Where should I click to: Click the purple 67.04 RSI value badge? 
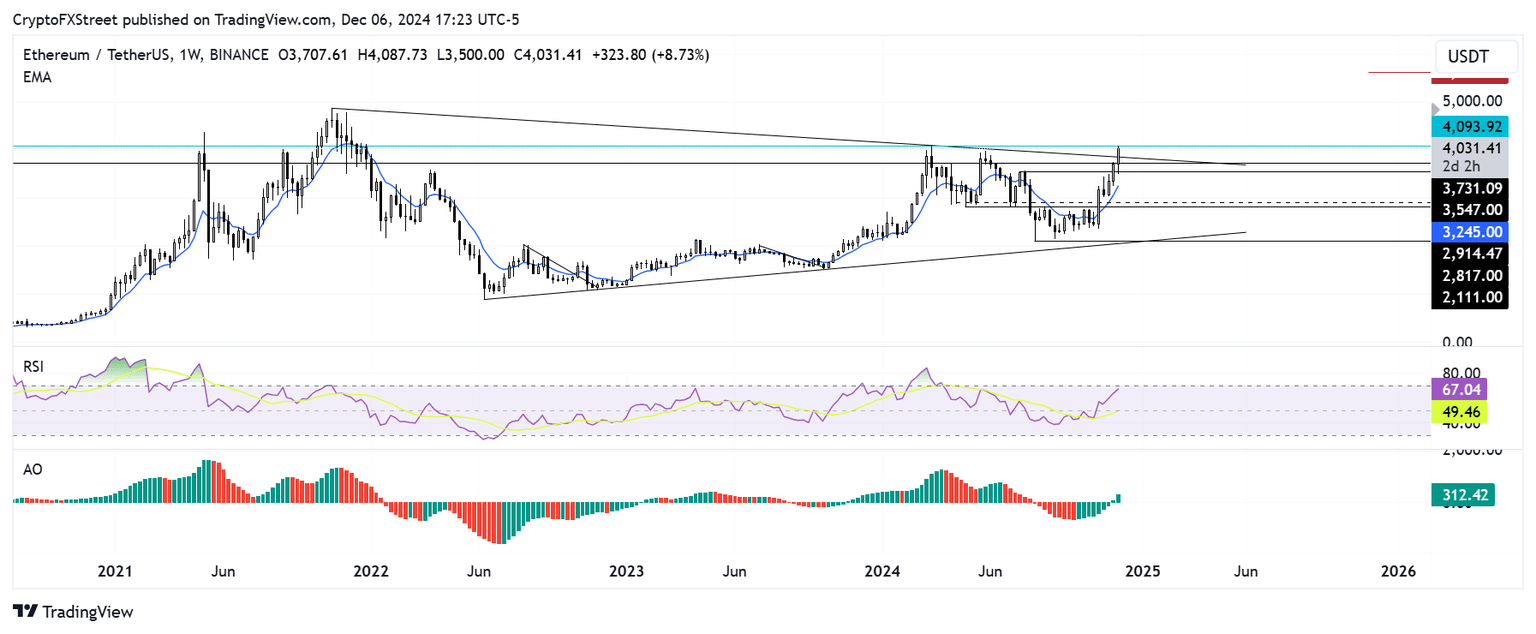tap(1461, 388)
